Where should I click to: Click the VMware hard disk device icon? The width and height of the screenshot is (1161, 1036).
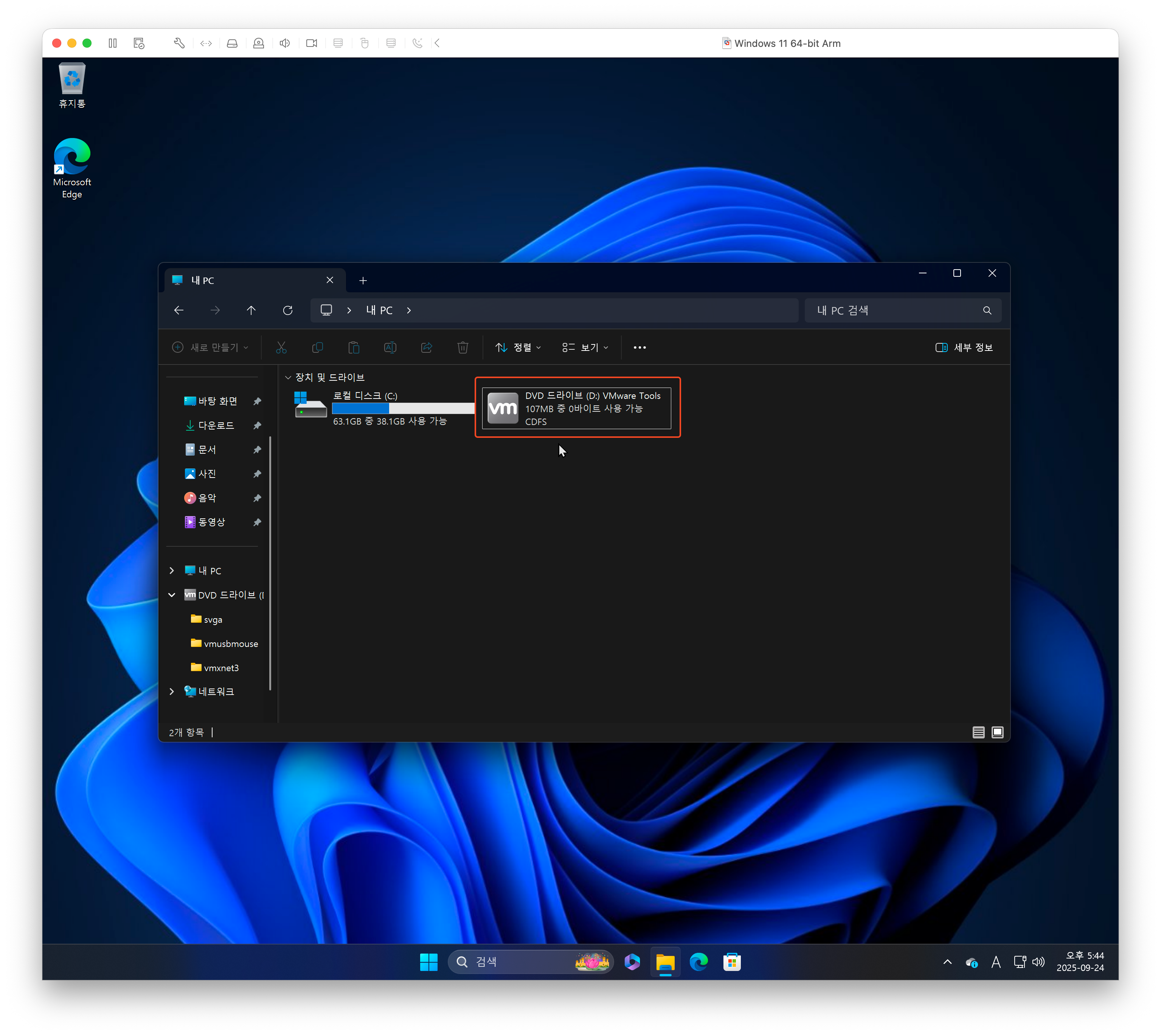point(232,43)
